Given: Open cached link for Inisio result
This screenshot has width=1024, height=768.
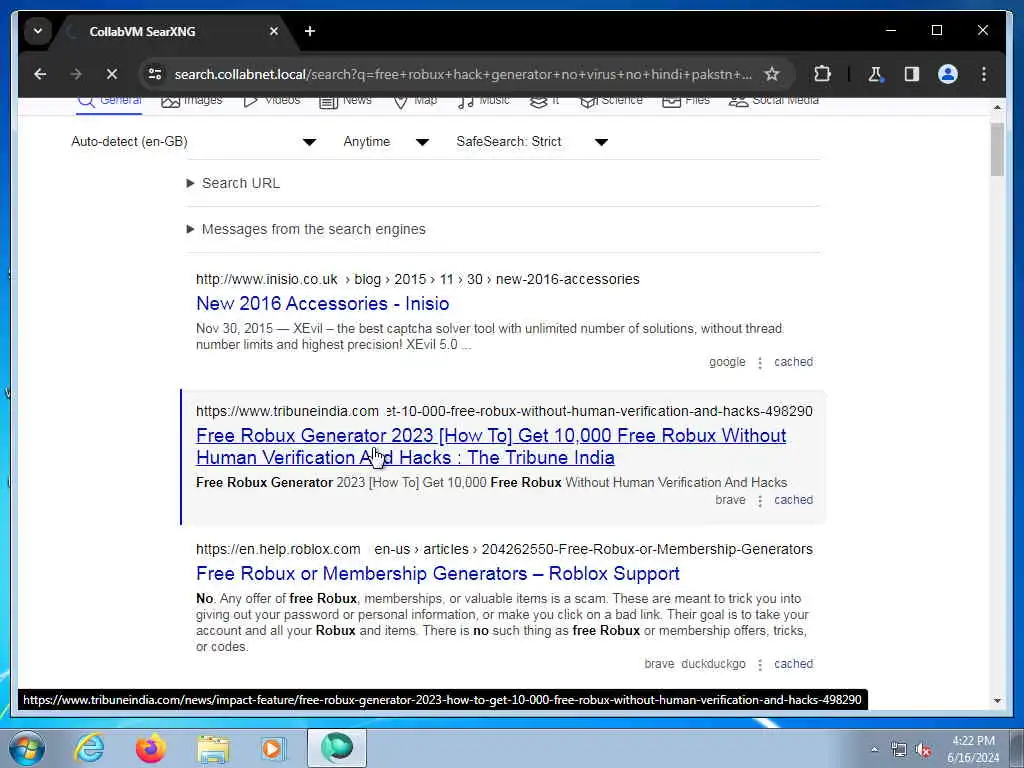Looking at the screenshot, I should 793,362.
